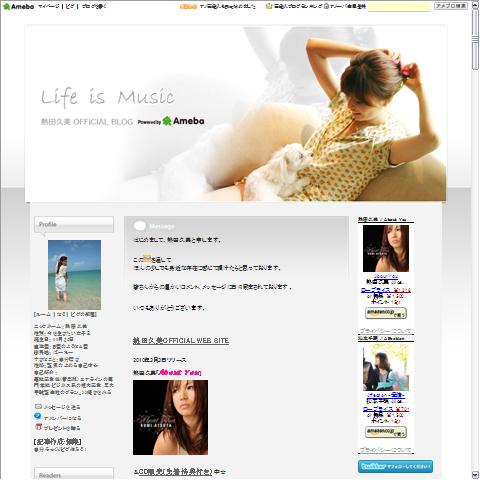Click the Ameba logo in the top bar
Image resolution: width=480 pixels, height=480 pixels.
pos(18,6)
